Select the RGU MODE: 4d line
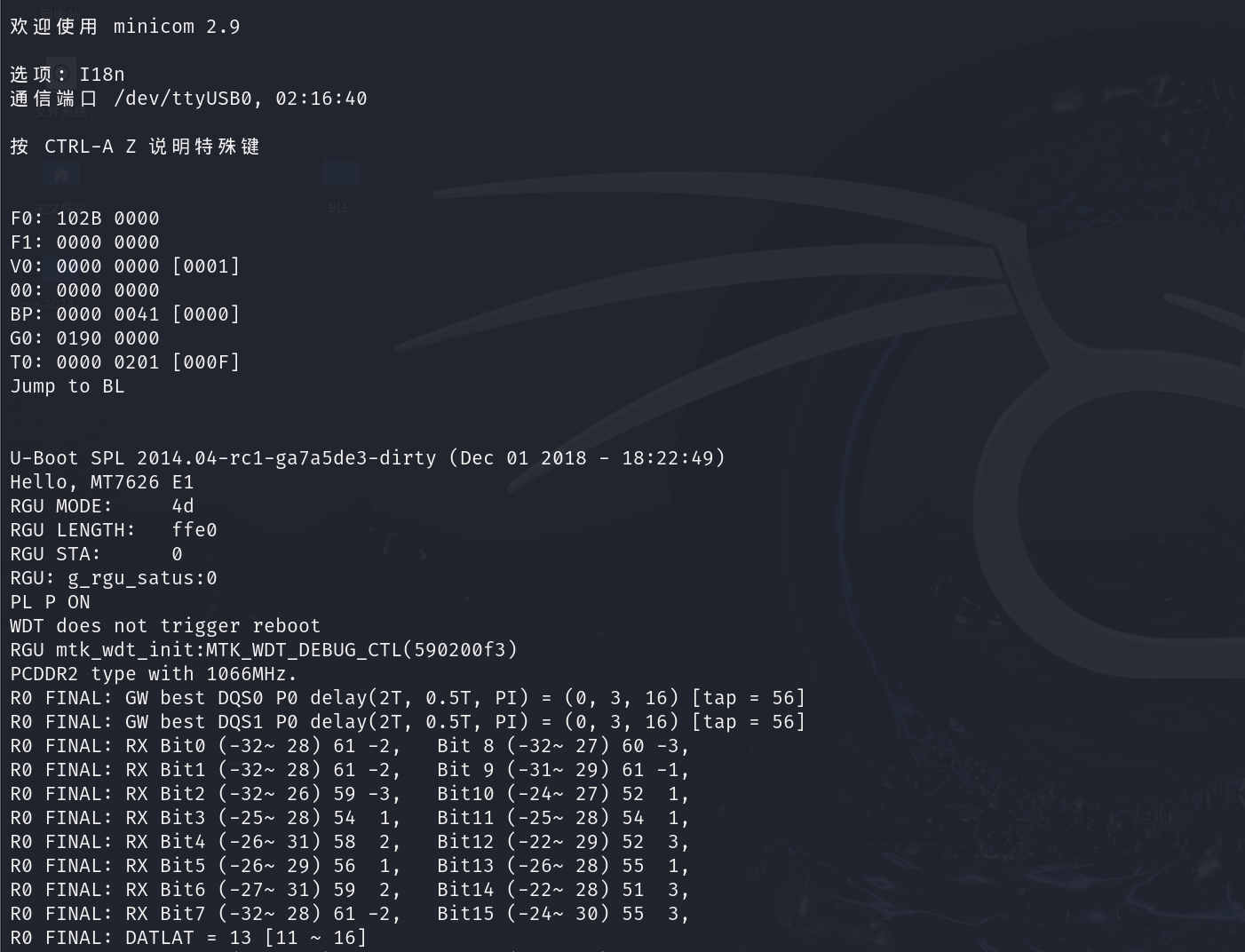 102,506
